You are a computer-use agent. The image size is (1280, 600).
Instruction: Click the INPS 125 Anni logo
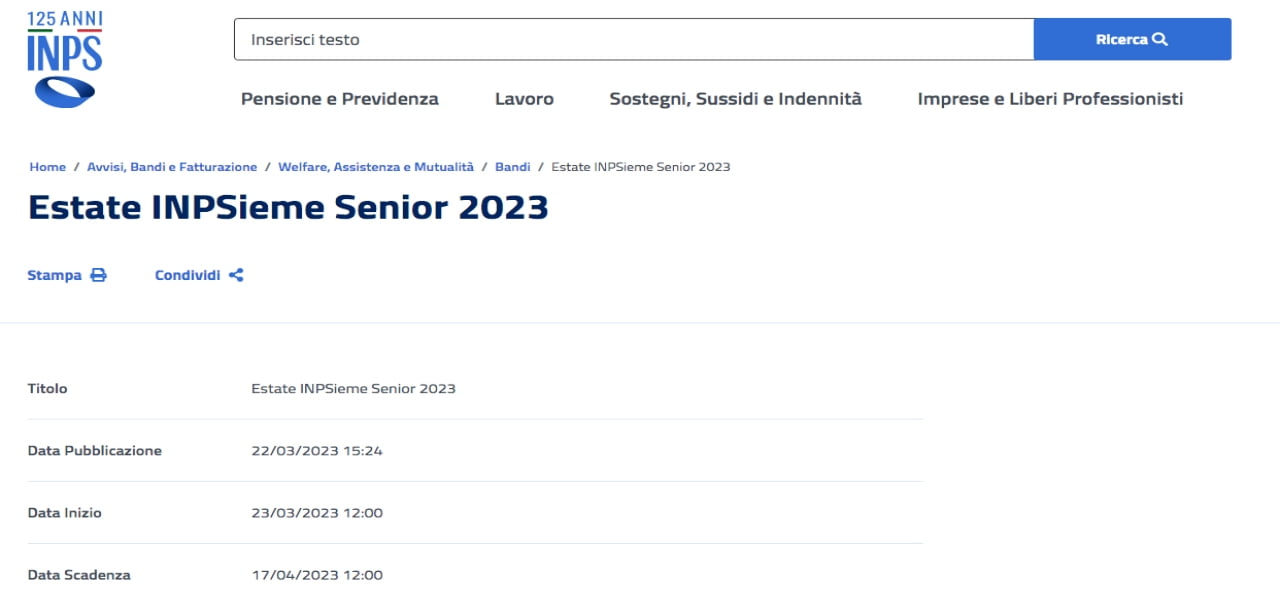(x=65, y=59)
